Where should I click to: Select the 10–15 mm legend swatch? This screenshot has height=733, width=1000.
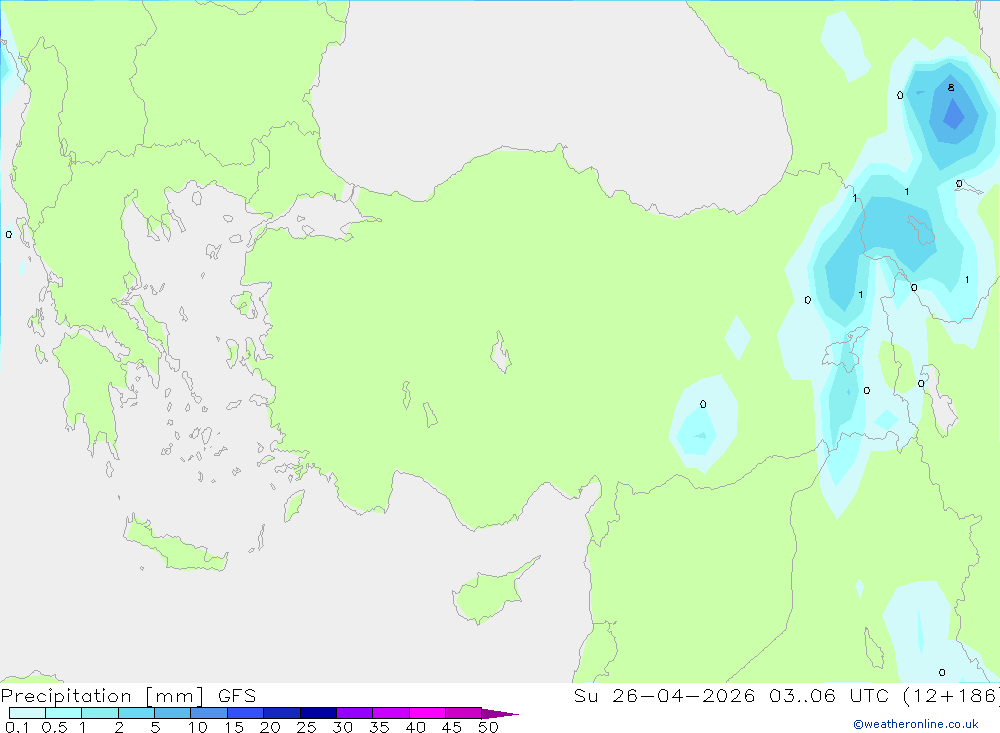(x=209, y=713)
